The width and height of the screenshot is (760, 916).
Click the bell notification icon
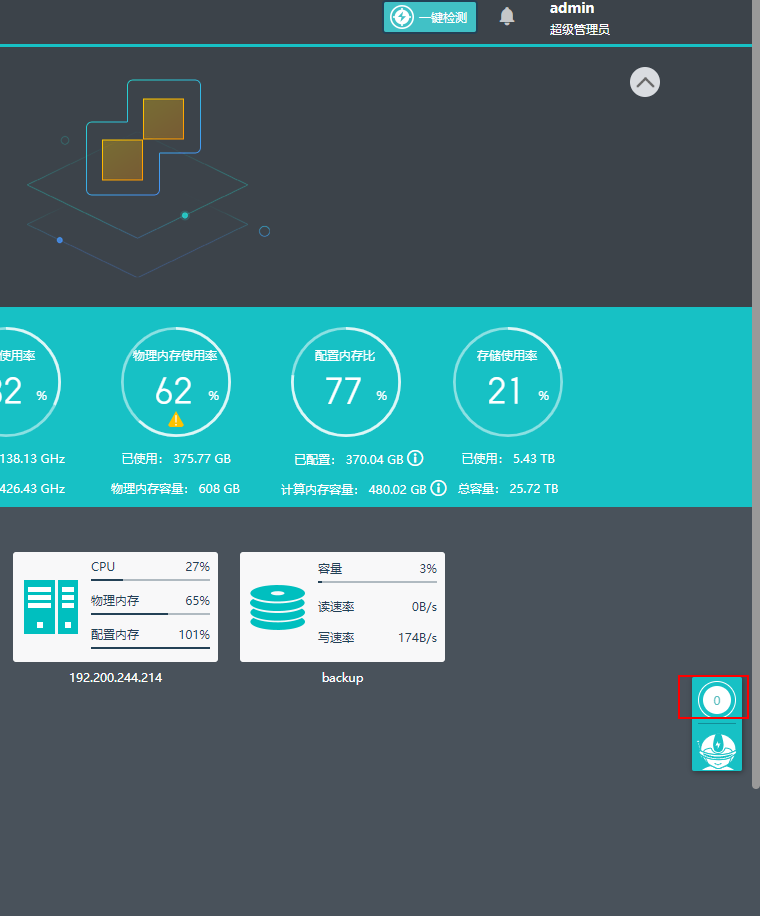(507, 17)
